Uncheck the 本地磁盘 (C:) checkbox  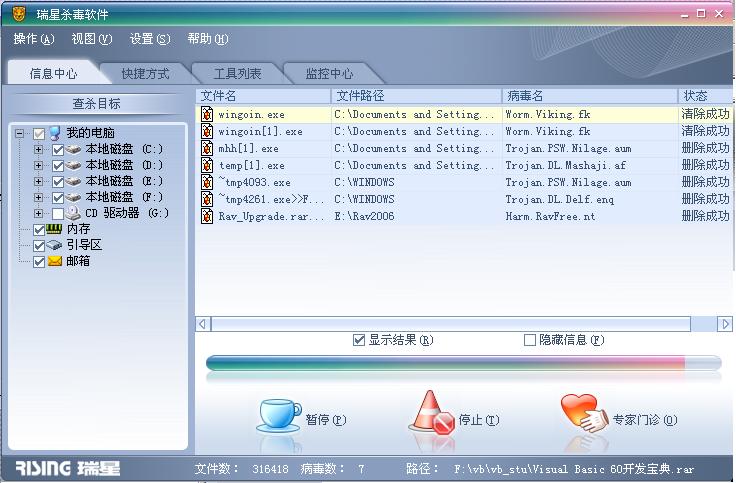click(x=58, y=150)
